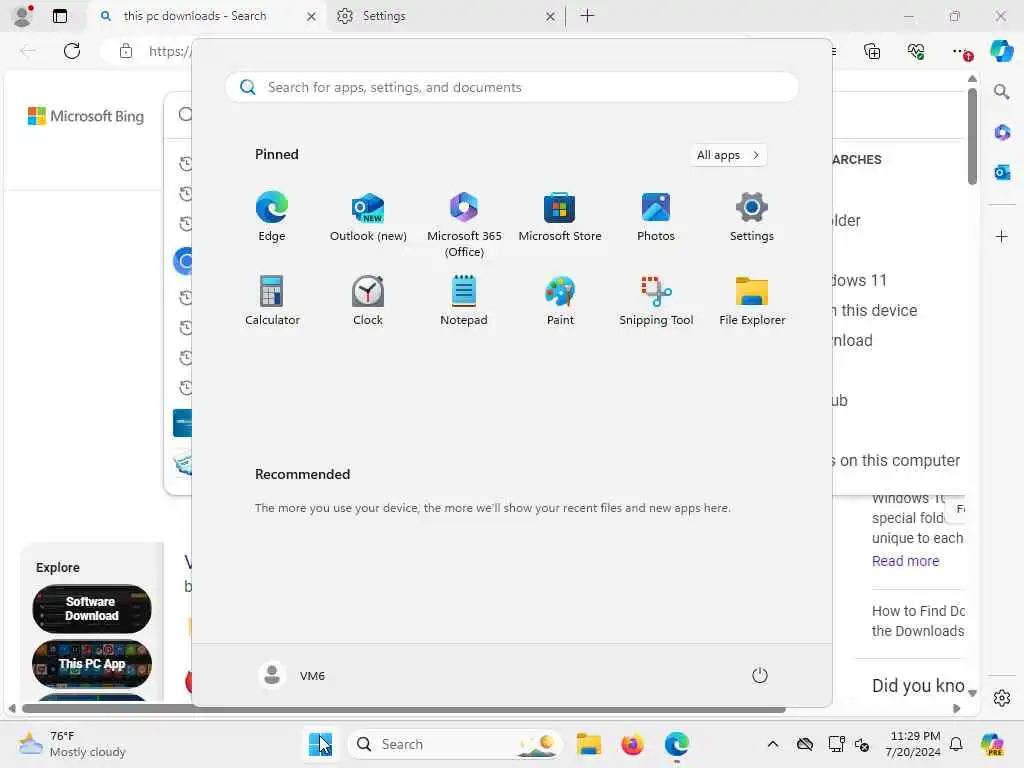Screen dimensions: 1024x768
Task: Open Edge Collections button
Action: click(x=872, y=51)
